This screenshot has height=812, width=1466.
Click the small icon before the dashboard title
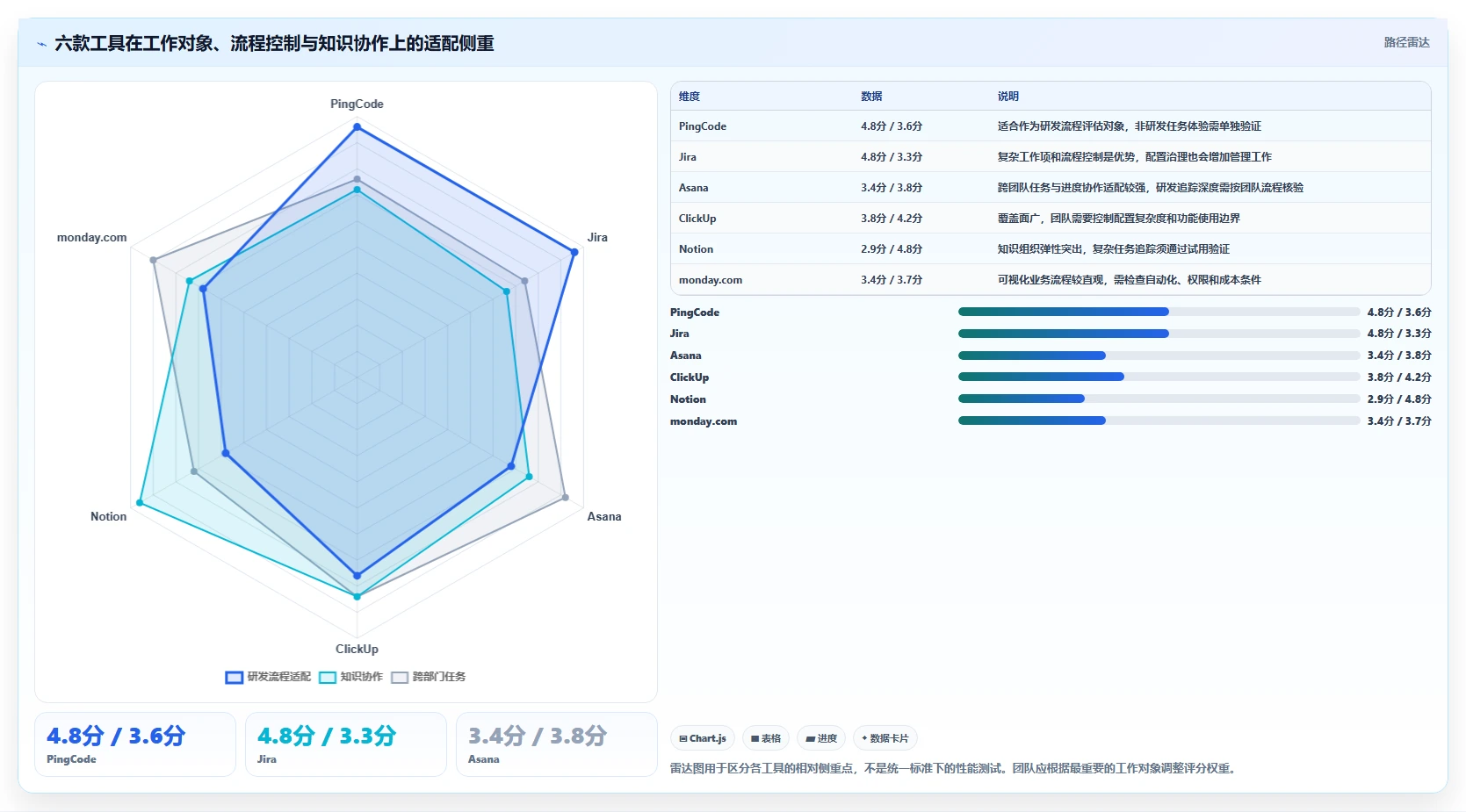point(41,44)
